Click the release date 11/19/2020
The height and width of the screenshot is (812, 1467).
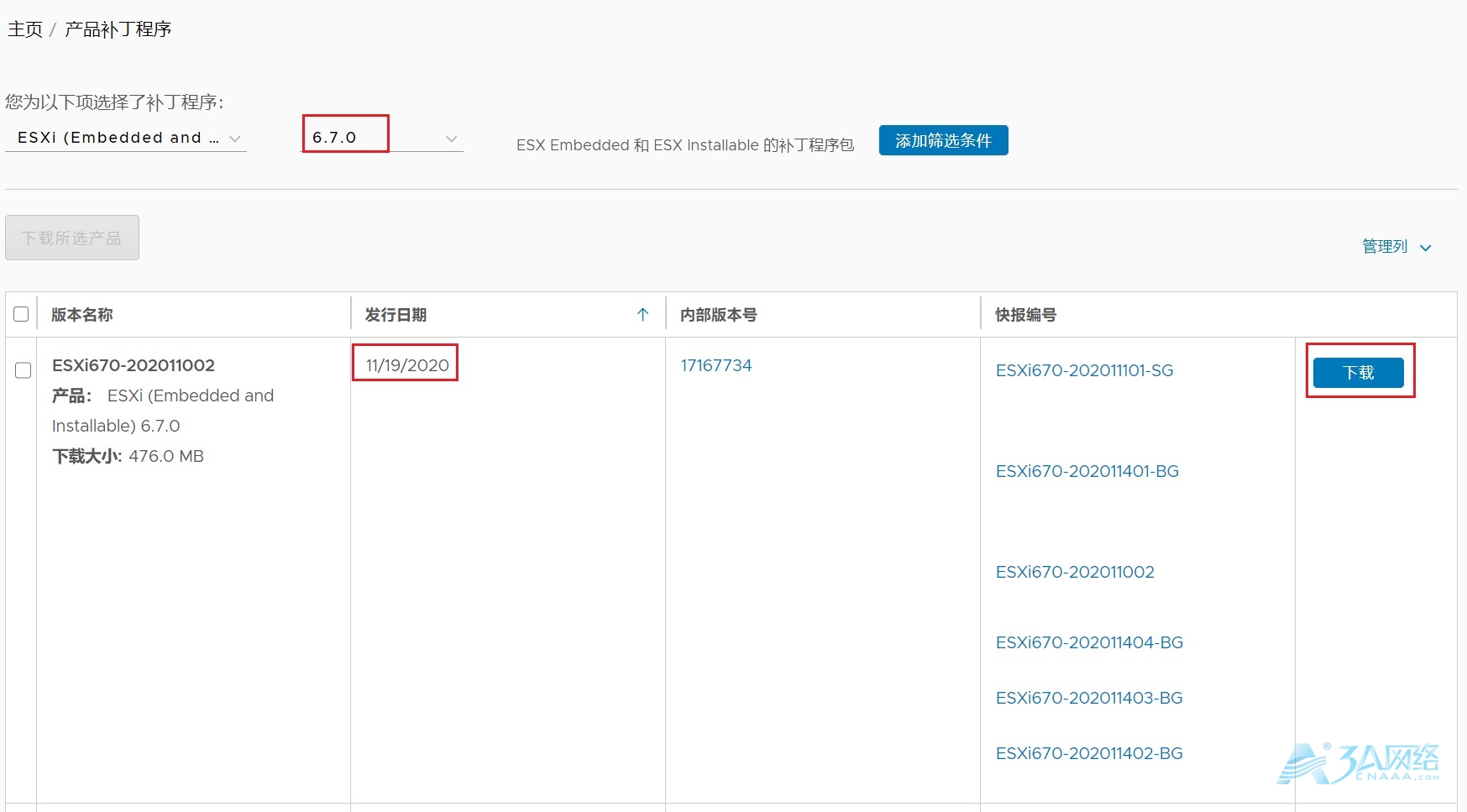click(x=407, y=365)
